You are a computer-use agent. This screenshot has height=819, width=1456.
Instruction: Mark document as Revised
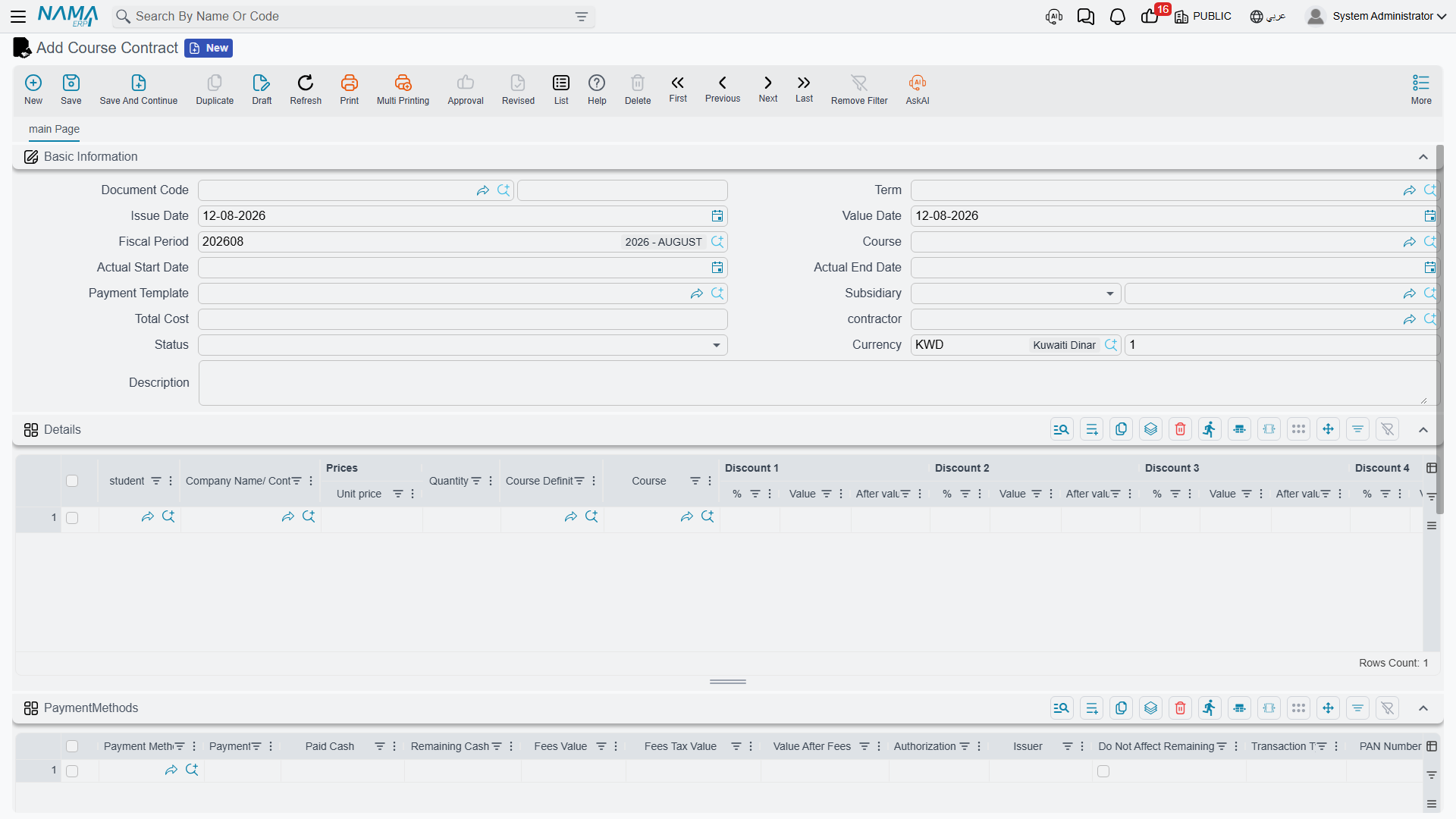click(518, 89)
